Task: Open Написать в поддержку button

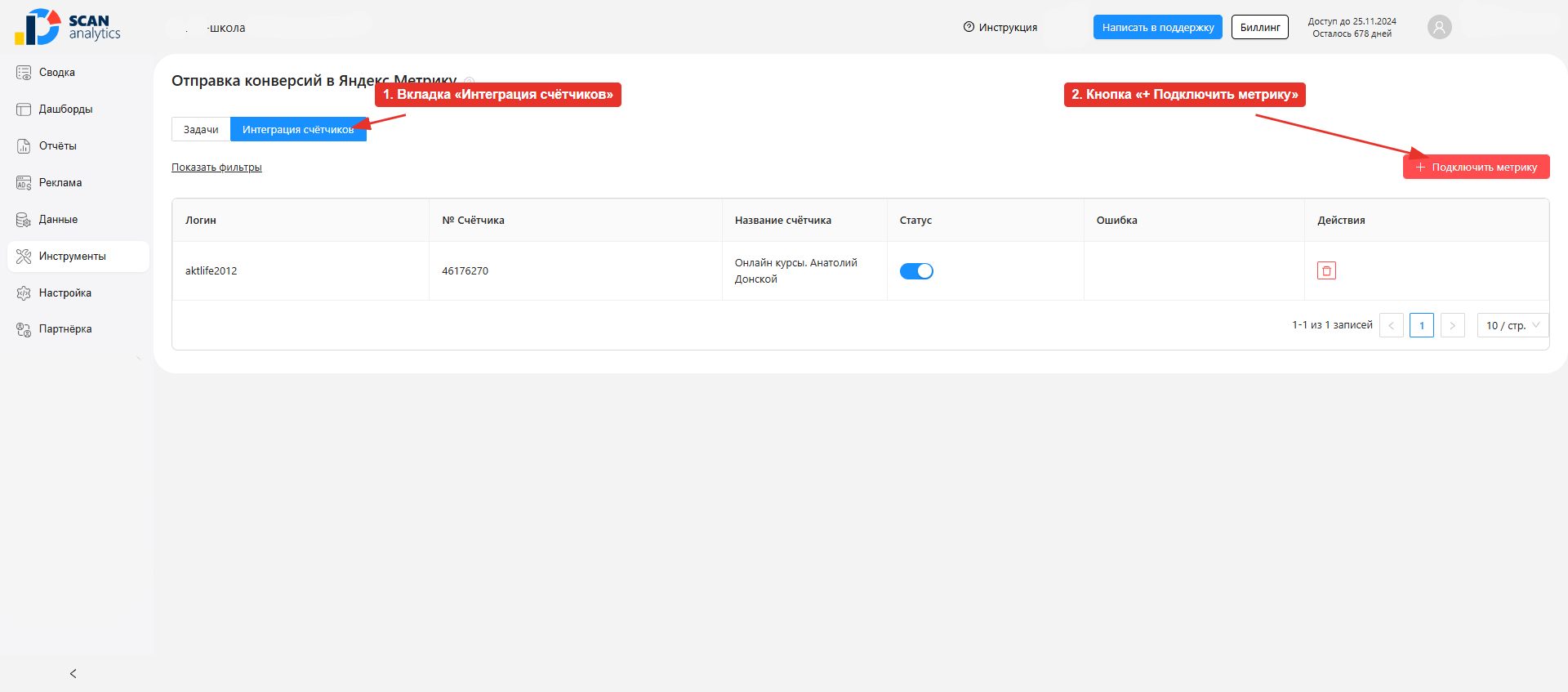Action: [1157, 27]
